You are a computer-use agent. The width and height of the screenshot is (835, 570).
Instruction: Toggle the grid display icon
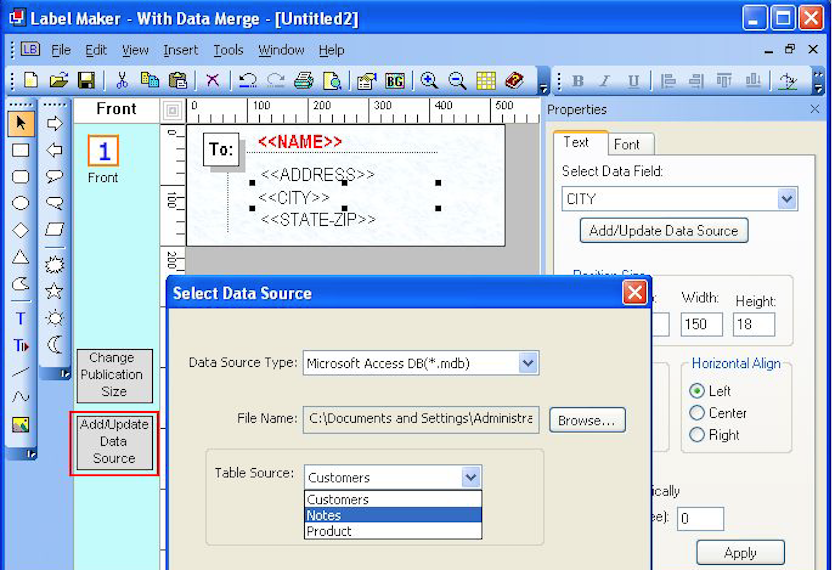point(486,80)
